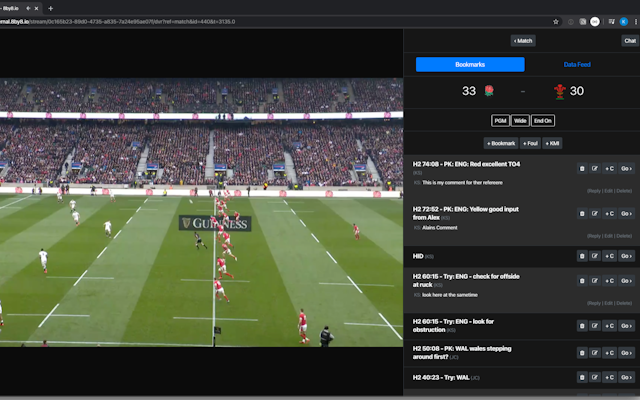Edit the H2 40:23 Try: WAL bookmark
This screenshot has width=640, height=400.
click(x=595, y=378)
